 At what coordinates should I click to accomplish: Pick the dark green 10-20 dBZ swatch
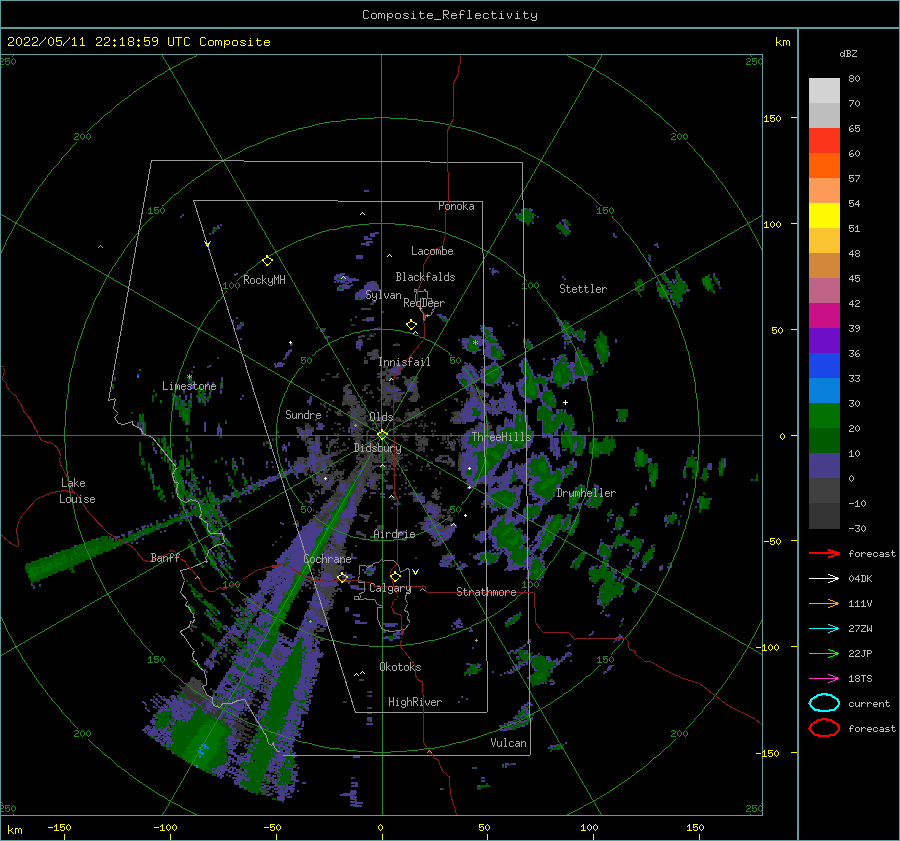[x=824, y=441]
